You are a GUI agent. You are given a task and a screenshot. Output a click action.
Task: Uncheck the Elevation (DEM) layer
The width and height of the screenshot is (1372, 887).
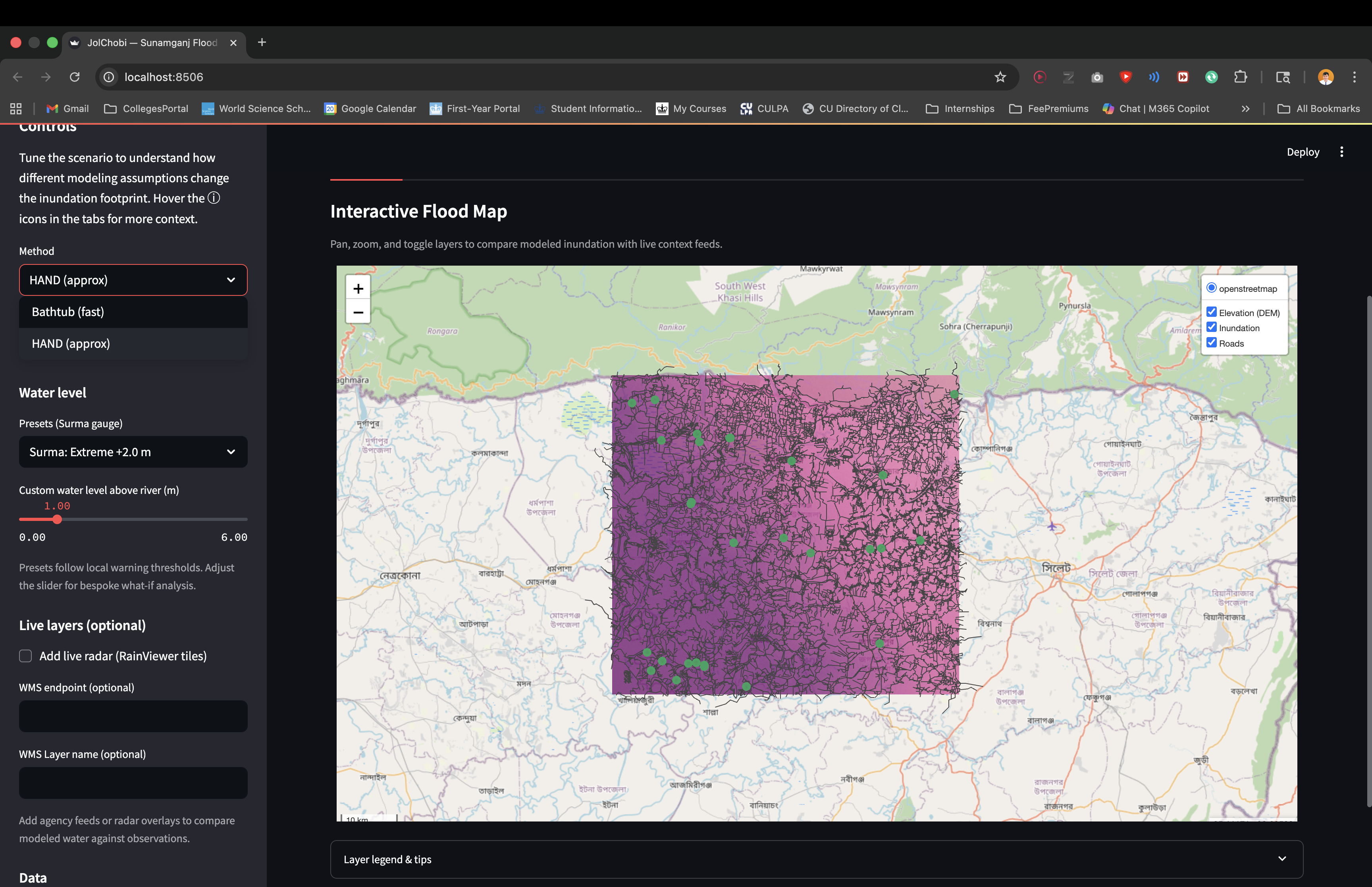(x=1211, y=312)
